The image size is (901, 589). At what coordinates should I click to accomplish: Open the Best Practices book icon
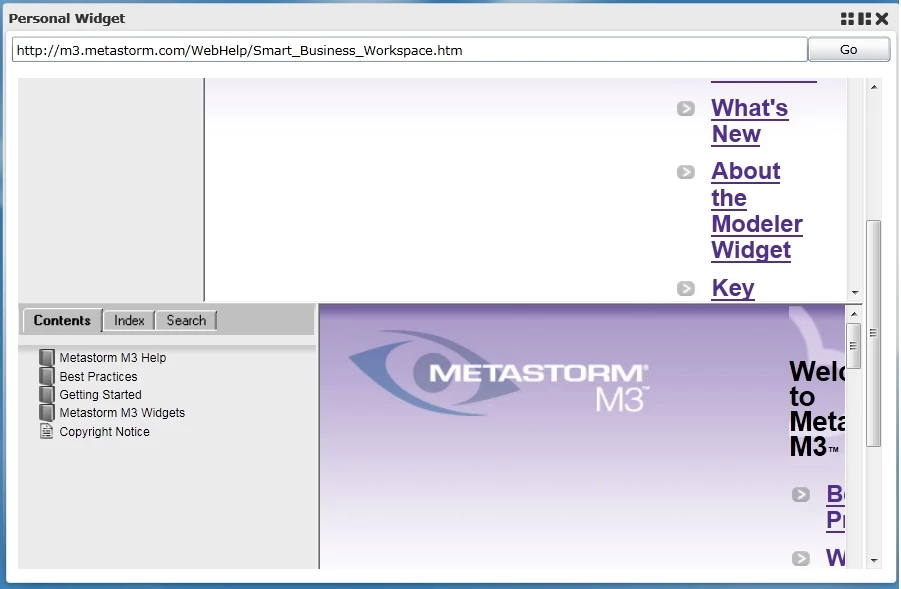coord(47,376)
